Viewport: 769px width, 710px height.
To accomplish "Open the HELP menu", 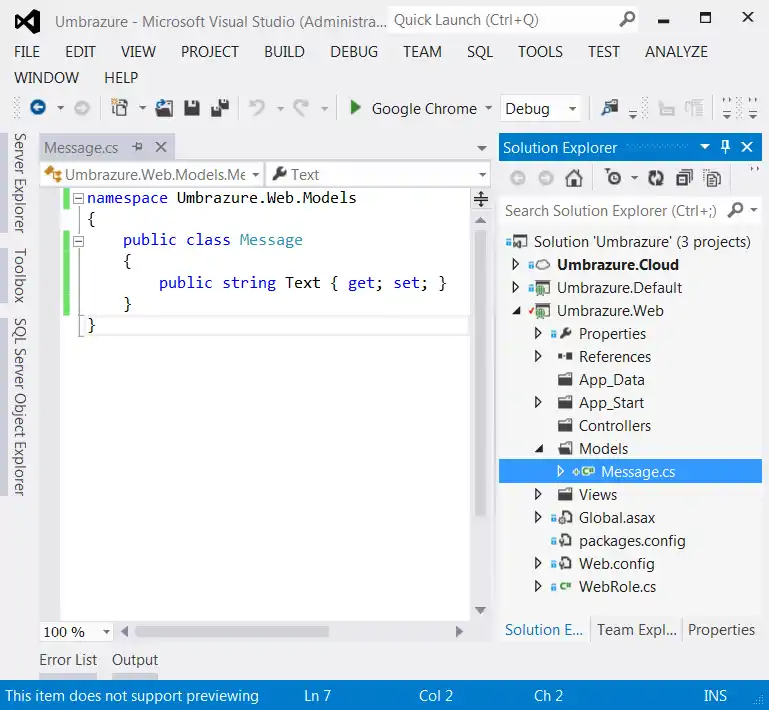I will (x=121, y=77).
